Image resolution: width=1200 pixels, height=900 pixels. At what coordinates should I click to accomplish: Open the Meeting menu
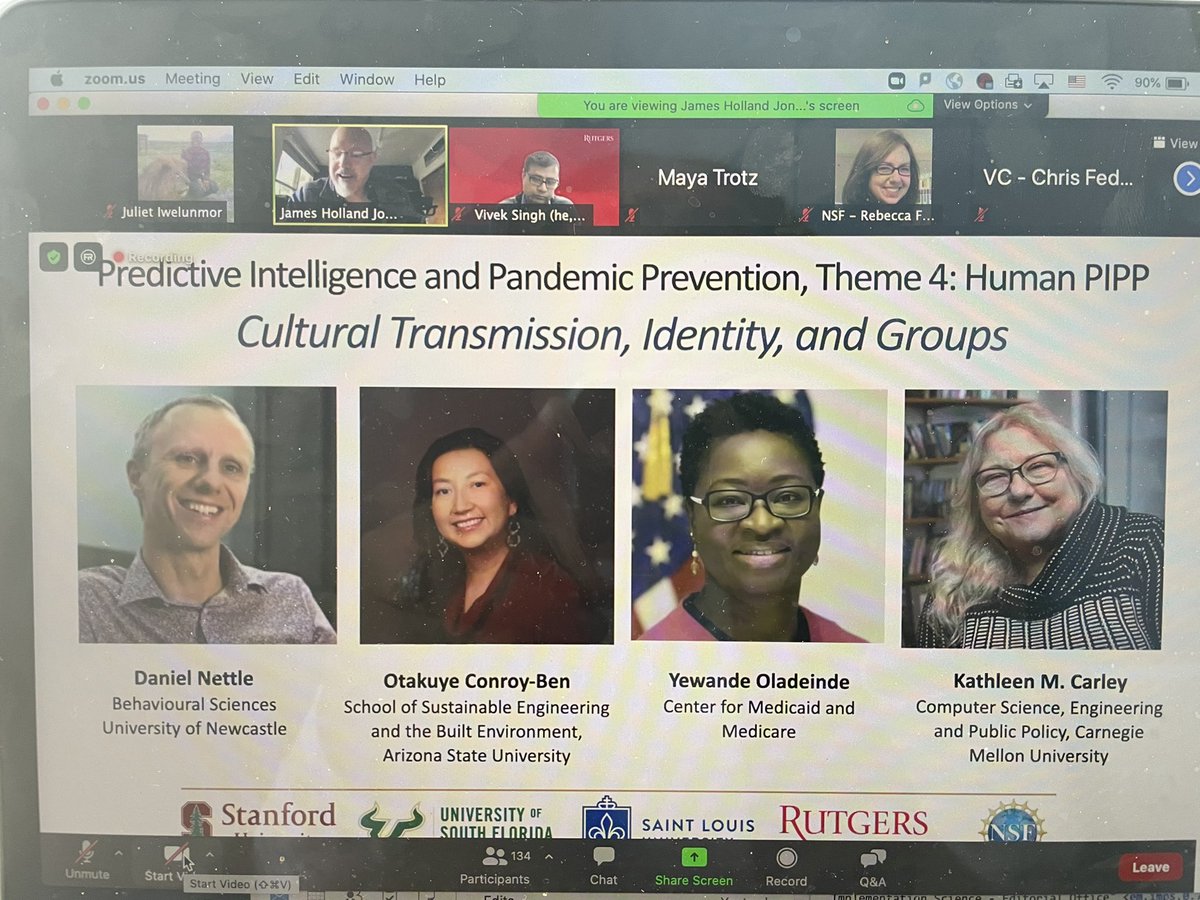192,79
